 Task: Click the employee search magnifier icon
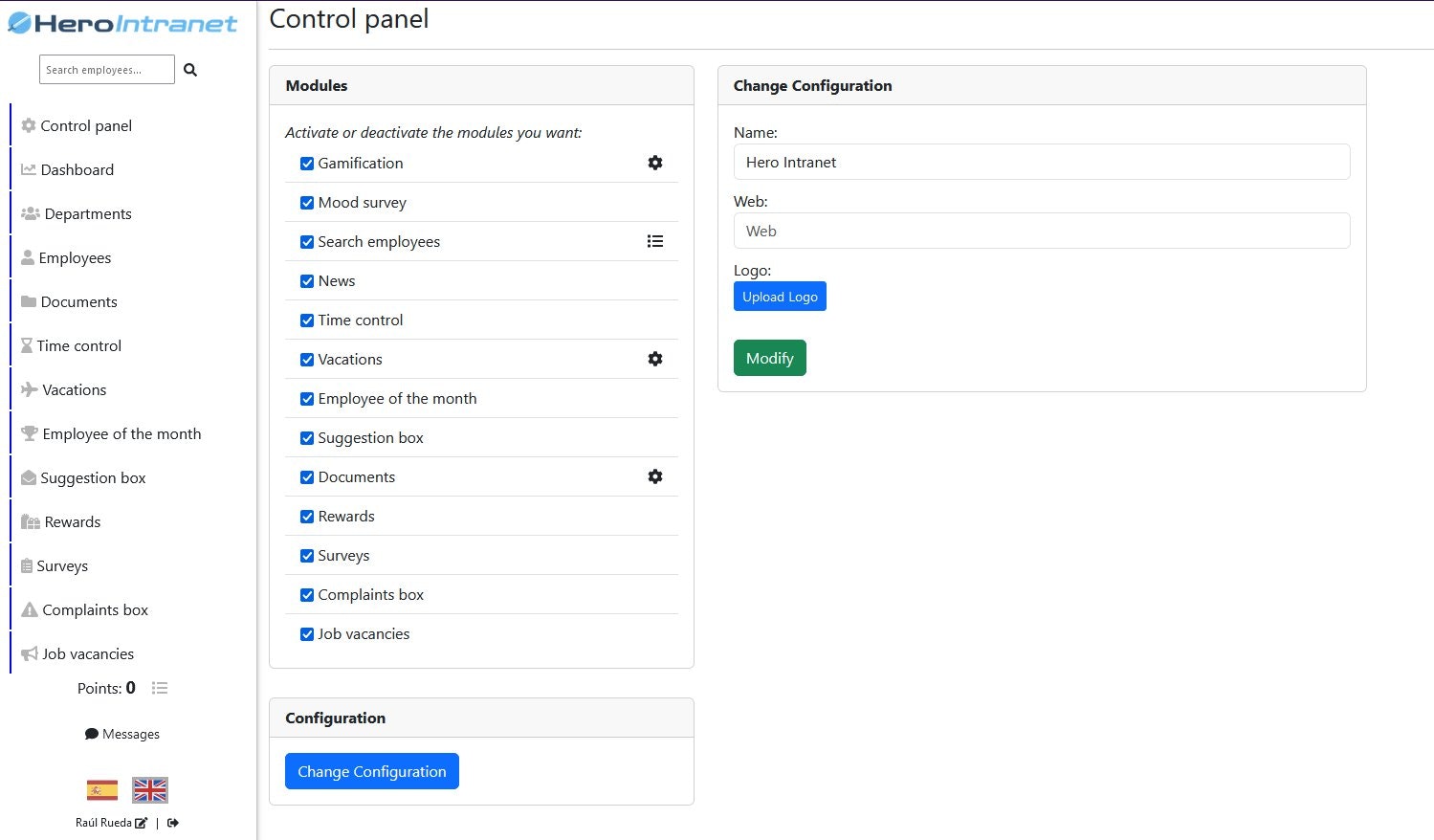pos(190,70)
